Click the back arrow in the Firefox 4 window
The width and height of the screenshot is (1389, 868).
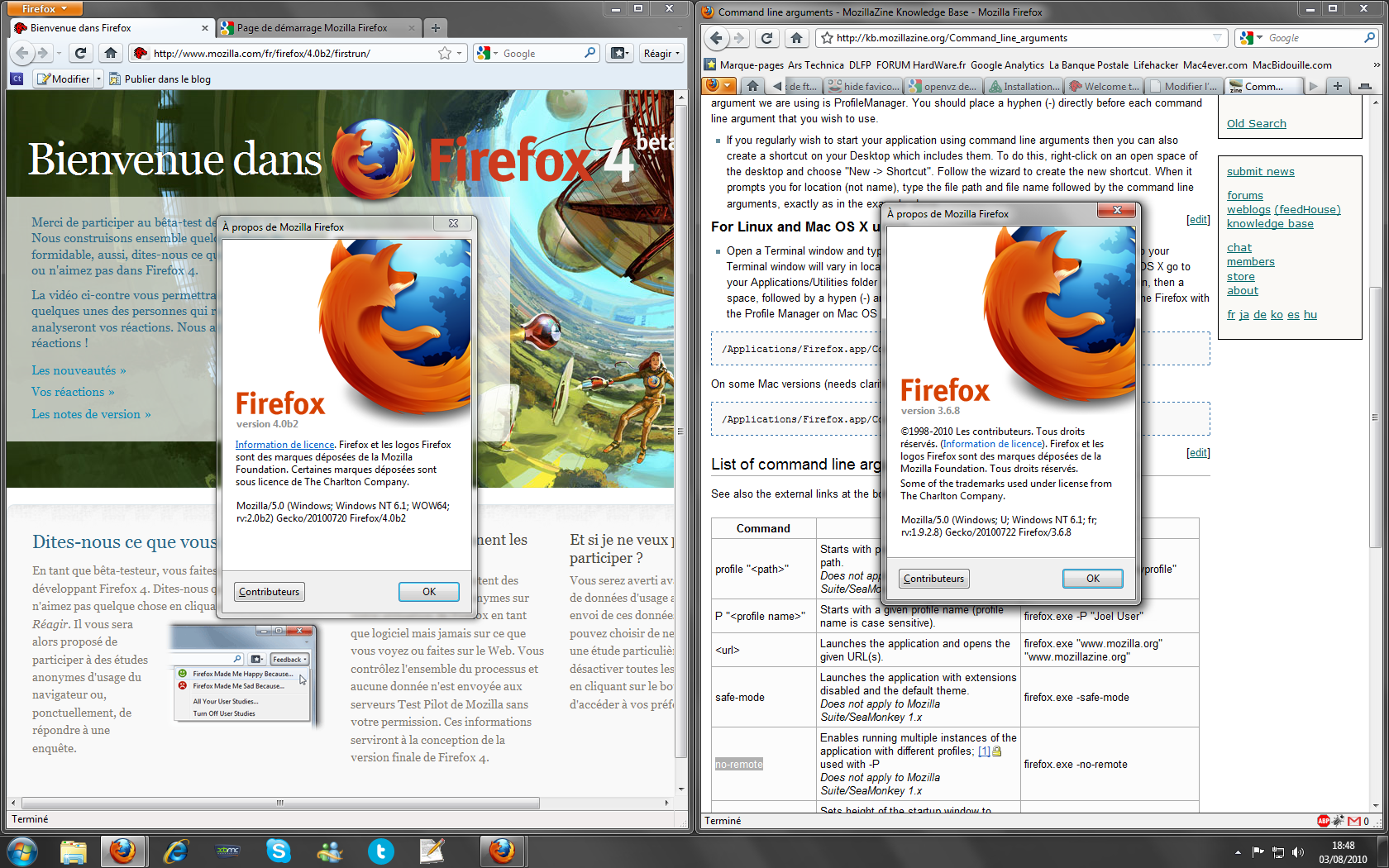point(22,53)
